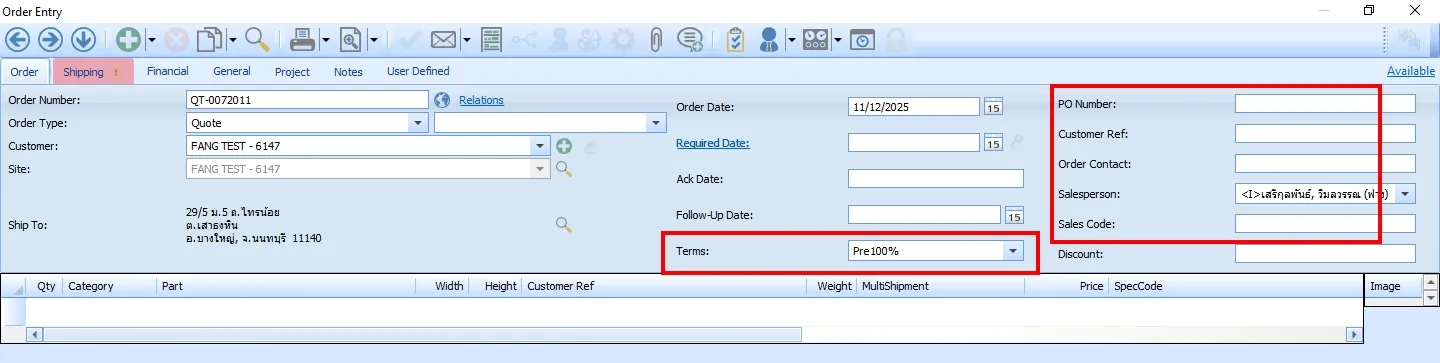Click the Available link
The height and width of the screenshot is (363, 1440).
(x=1411, y=71)
